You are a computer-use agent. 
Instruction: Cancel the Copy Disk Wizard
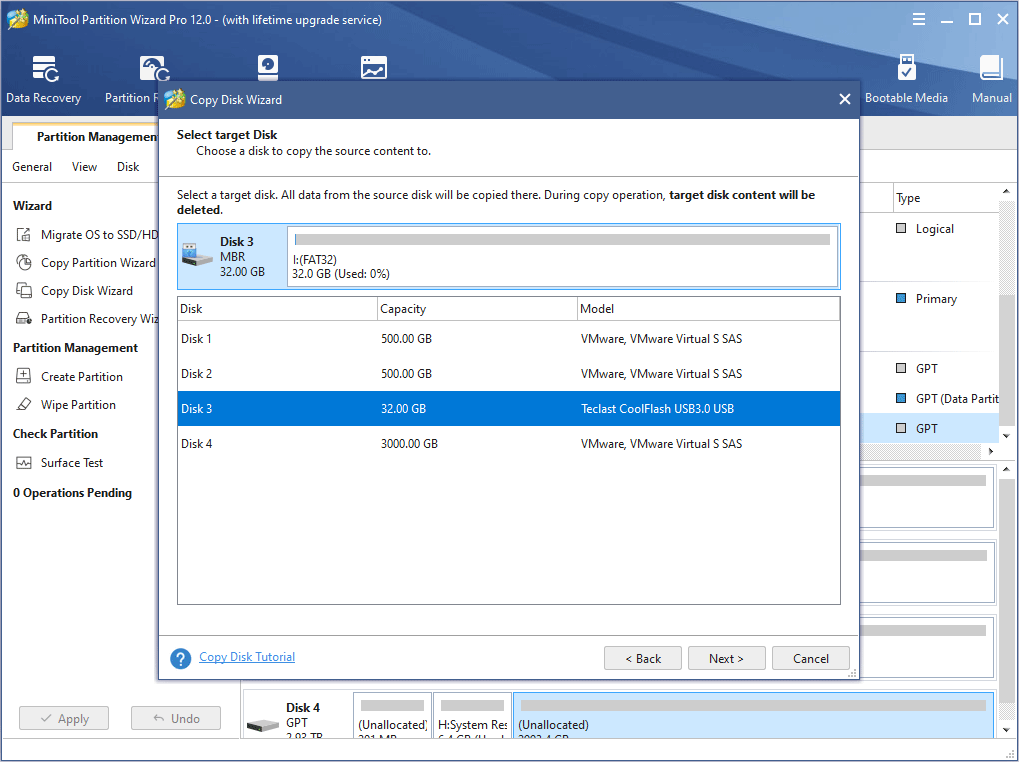810,658
